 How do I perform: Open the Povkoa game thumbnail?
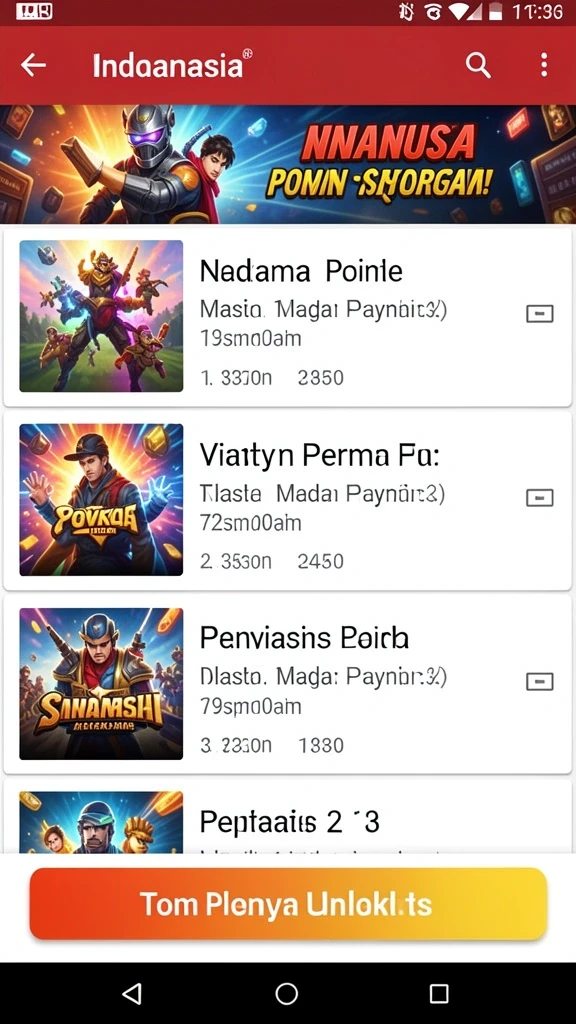[x=101, y=500]
